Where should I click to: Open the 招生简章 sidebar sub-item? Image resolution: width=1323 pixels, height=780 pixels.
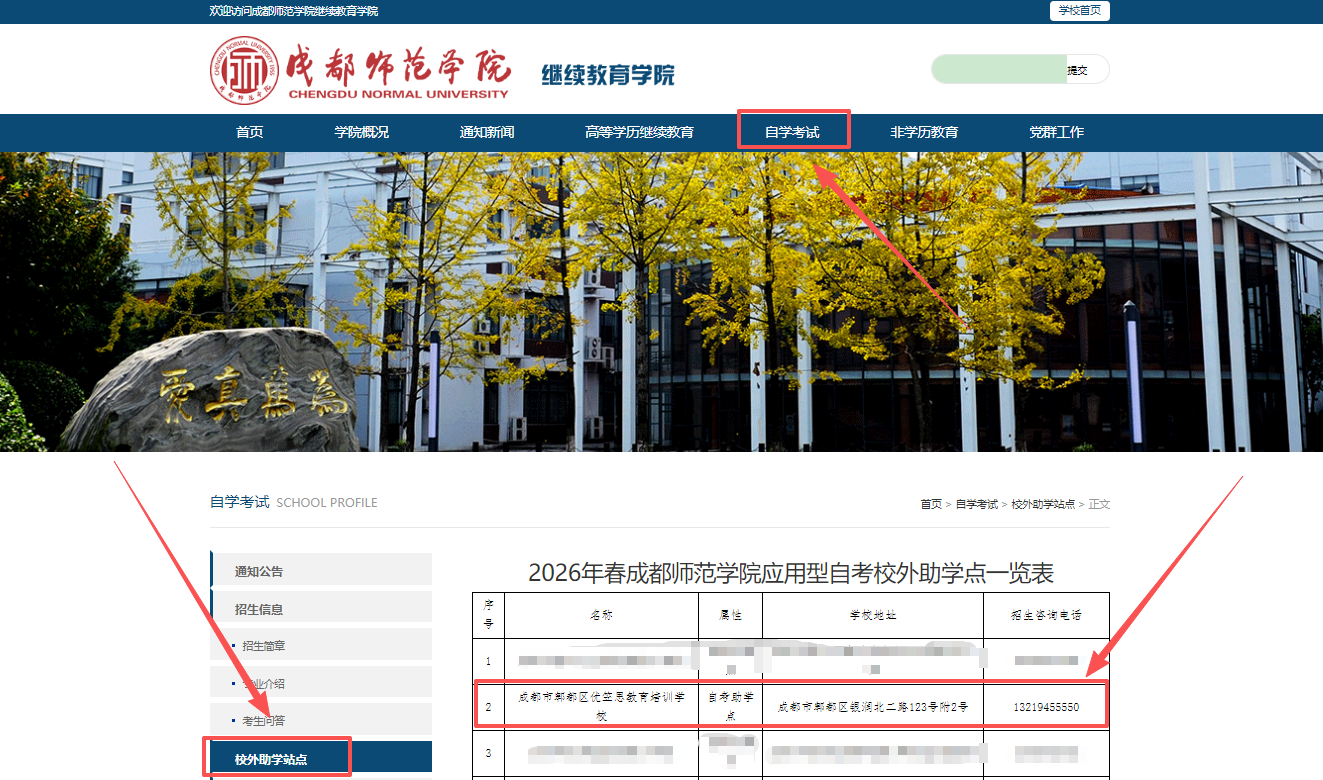tap(264, 646)
